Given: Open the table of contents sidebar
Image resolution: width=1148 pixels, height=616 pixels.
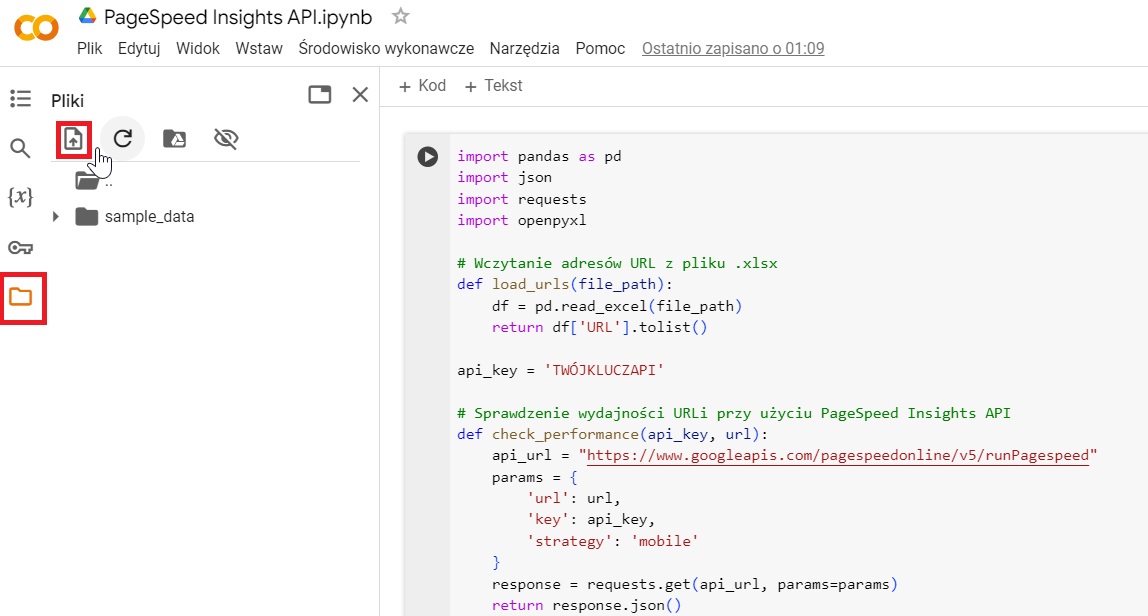Looking at the screenshot, I should (x=20, y=97).
